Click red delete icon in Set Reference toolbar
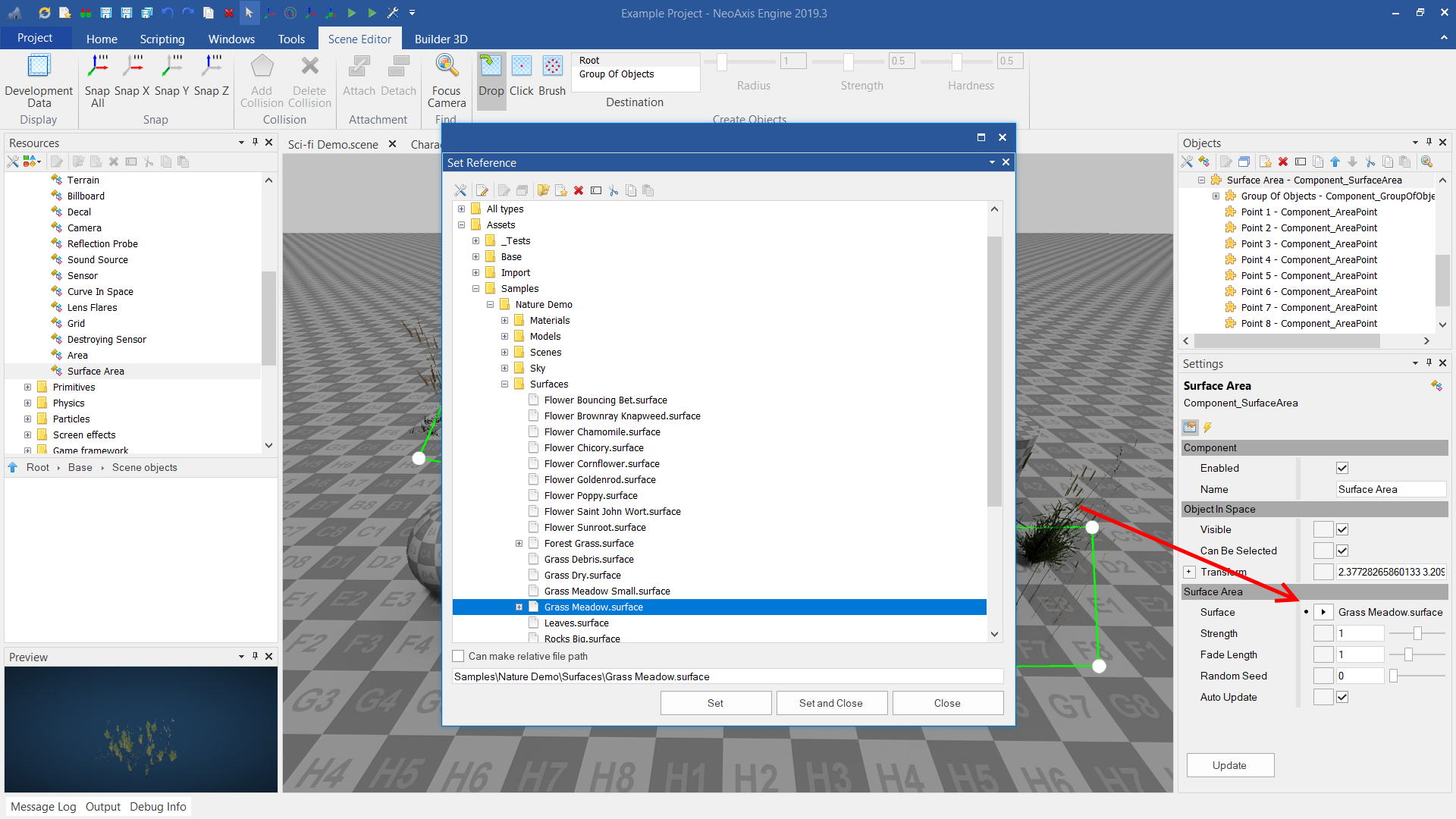Screen dimensions: 1456x819 [x=579, y=190]
